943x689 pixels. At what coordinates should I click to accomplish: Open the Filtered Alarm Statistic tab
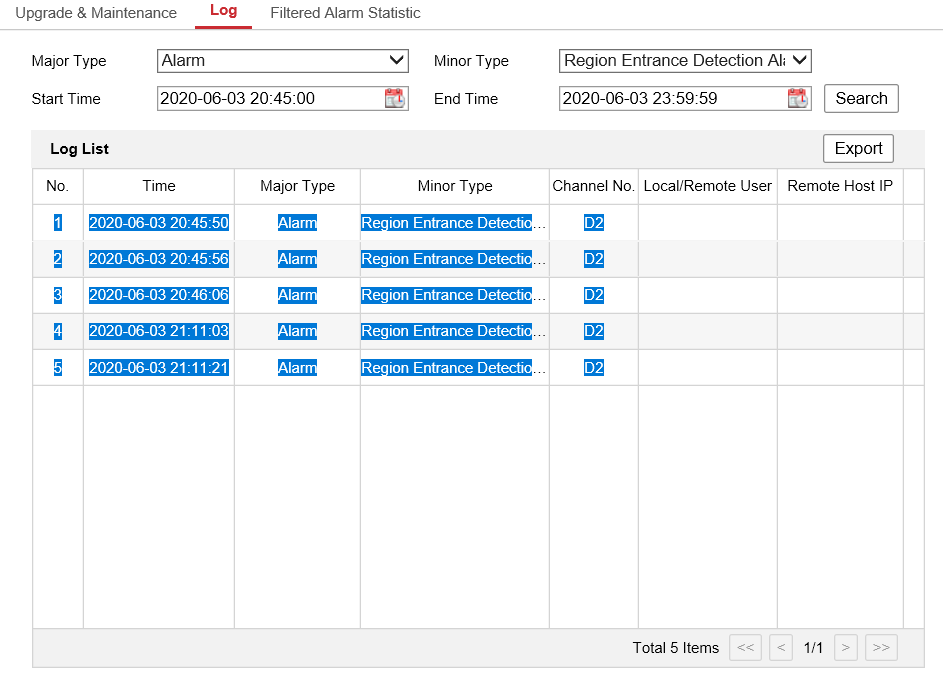pyautogui.click(x=345, y=13)
